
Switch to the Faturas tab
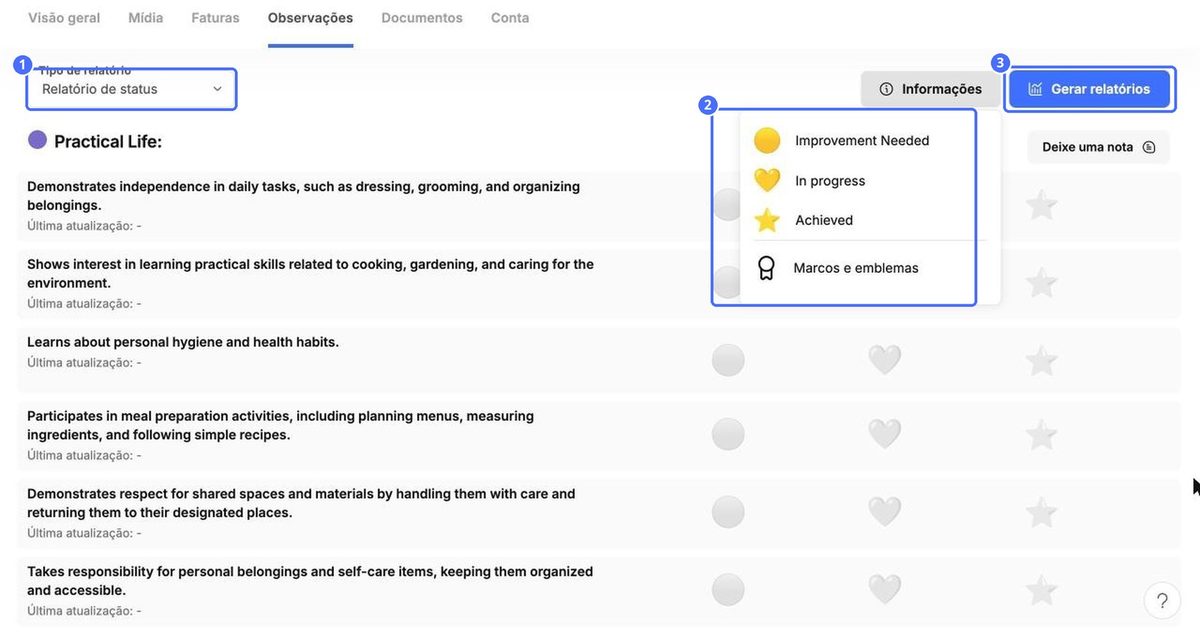[x=215, y=18]
